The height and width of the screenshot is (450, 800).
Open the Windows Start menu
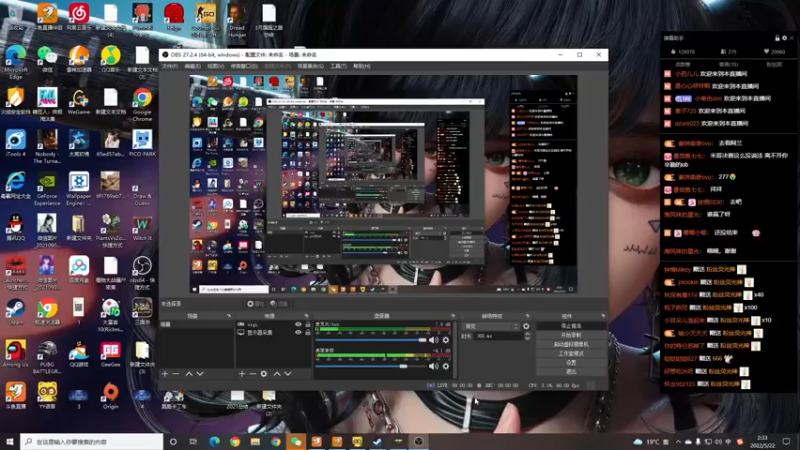pos(10,442)
